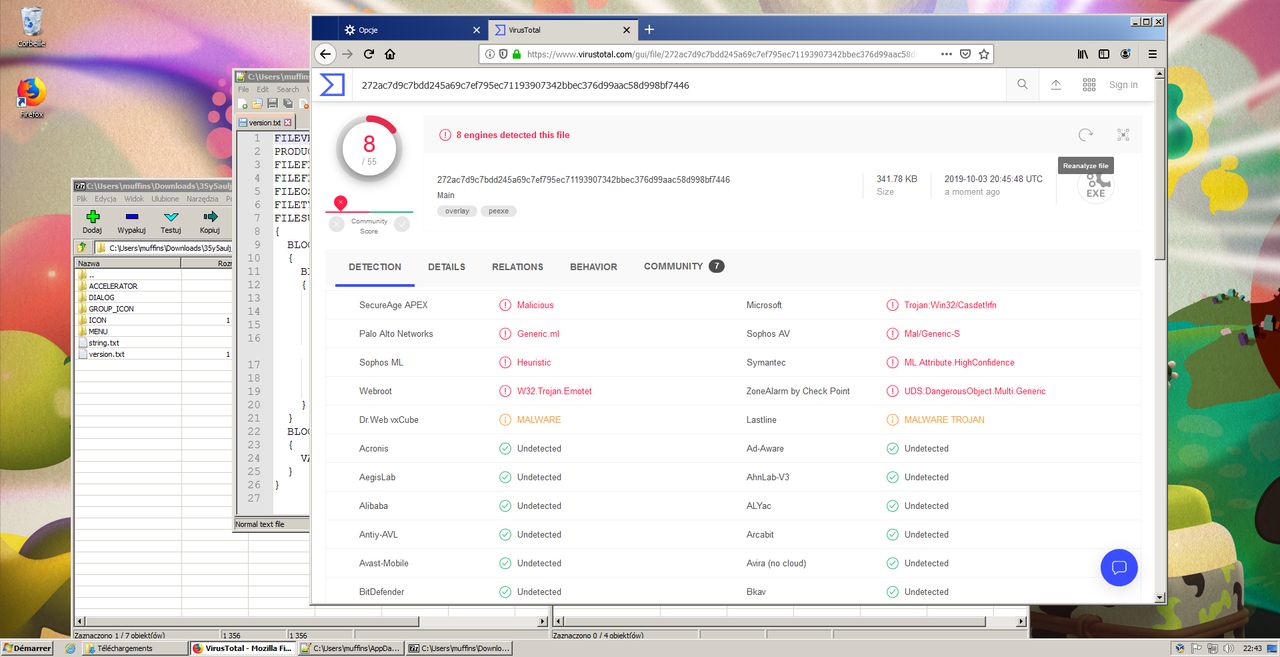Bookmark this page with the star icon
1280x657 pixels.
point(984,54)
